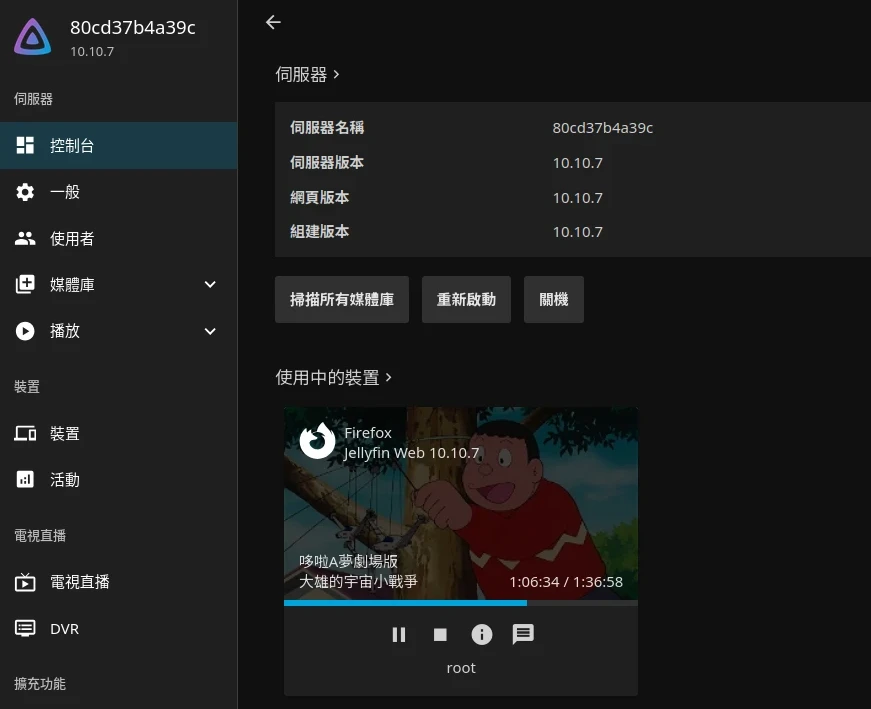Select 控制台 dashboard in sidebar

[x=72, y=146]
